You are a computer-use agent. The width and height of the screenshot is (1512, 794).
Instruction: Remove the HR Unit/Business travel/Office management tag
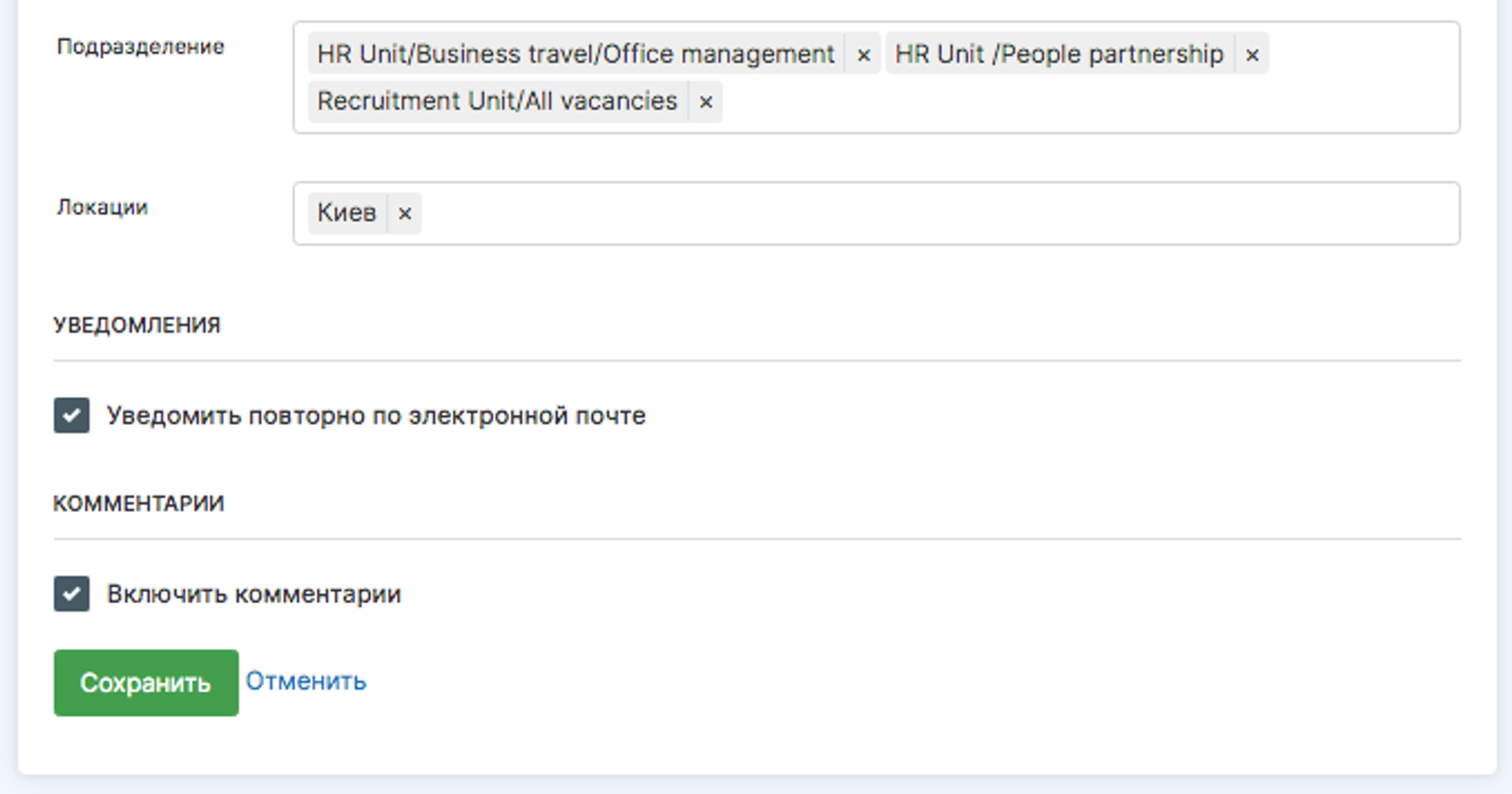pos(863,54)
